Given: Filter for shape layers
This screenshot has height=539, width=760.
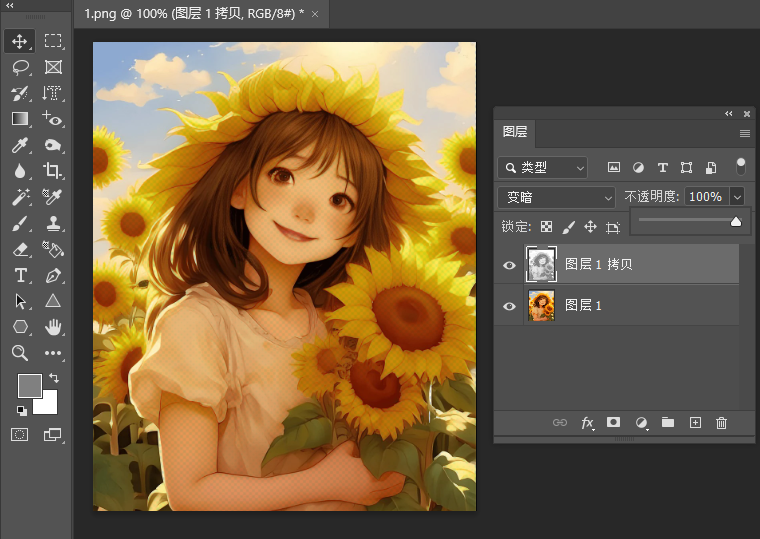Looking at the screenshot, I should click(686, 168).
